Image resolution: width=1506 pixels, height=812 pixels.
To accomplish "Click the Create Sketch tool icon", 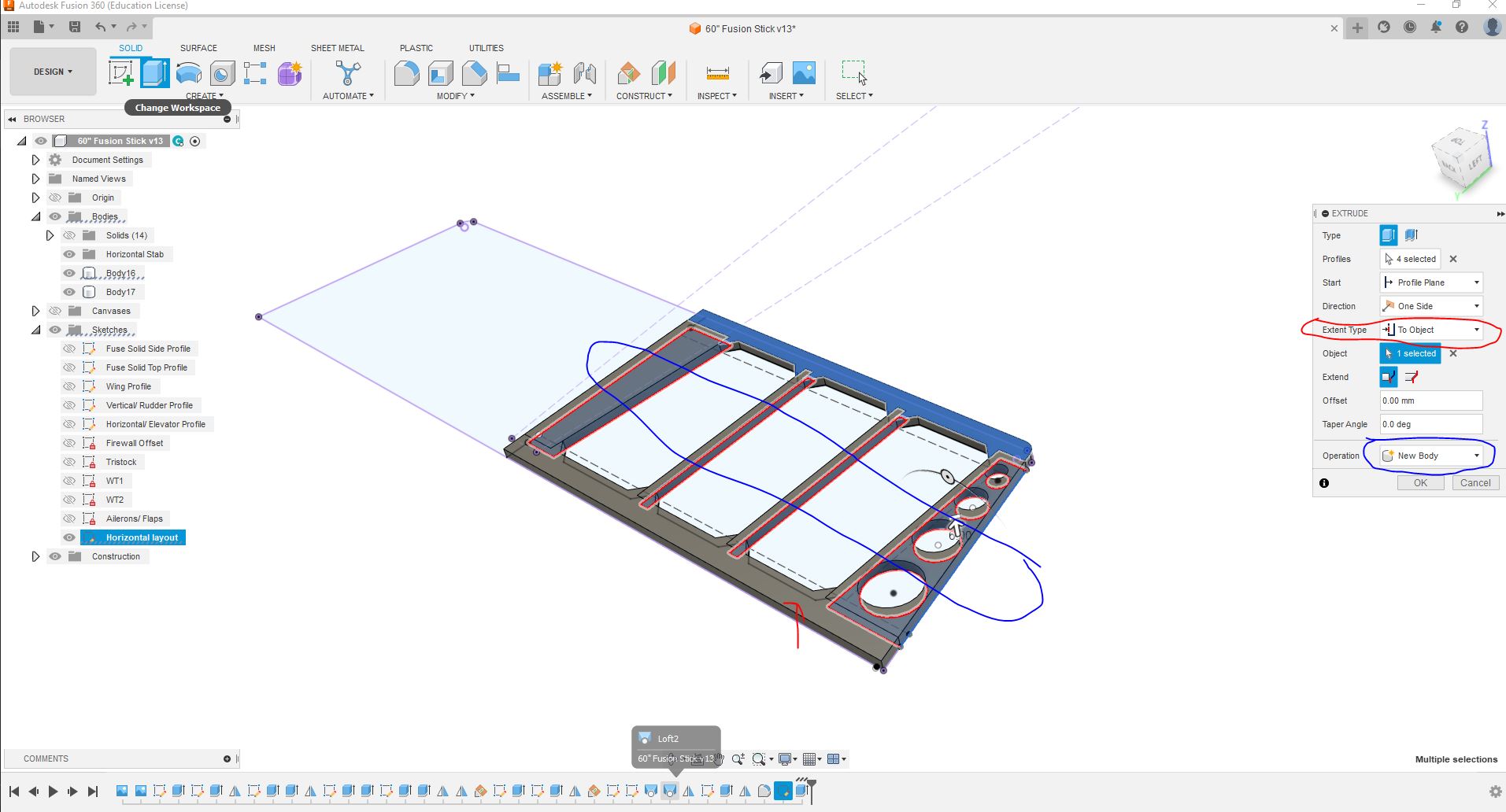I will (x=121, y=73).
